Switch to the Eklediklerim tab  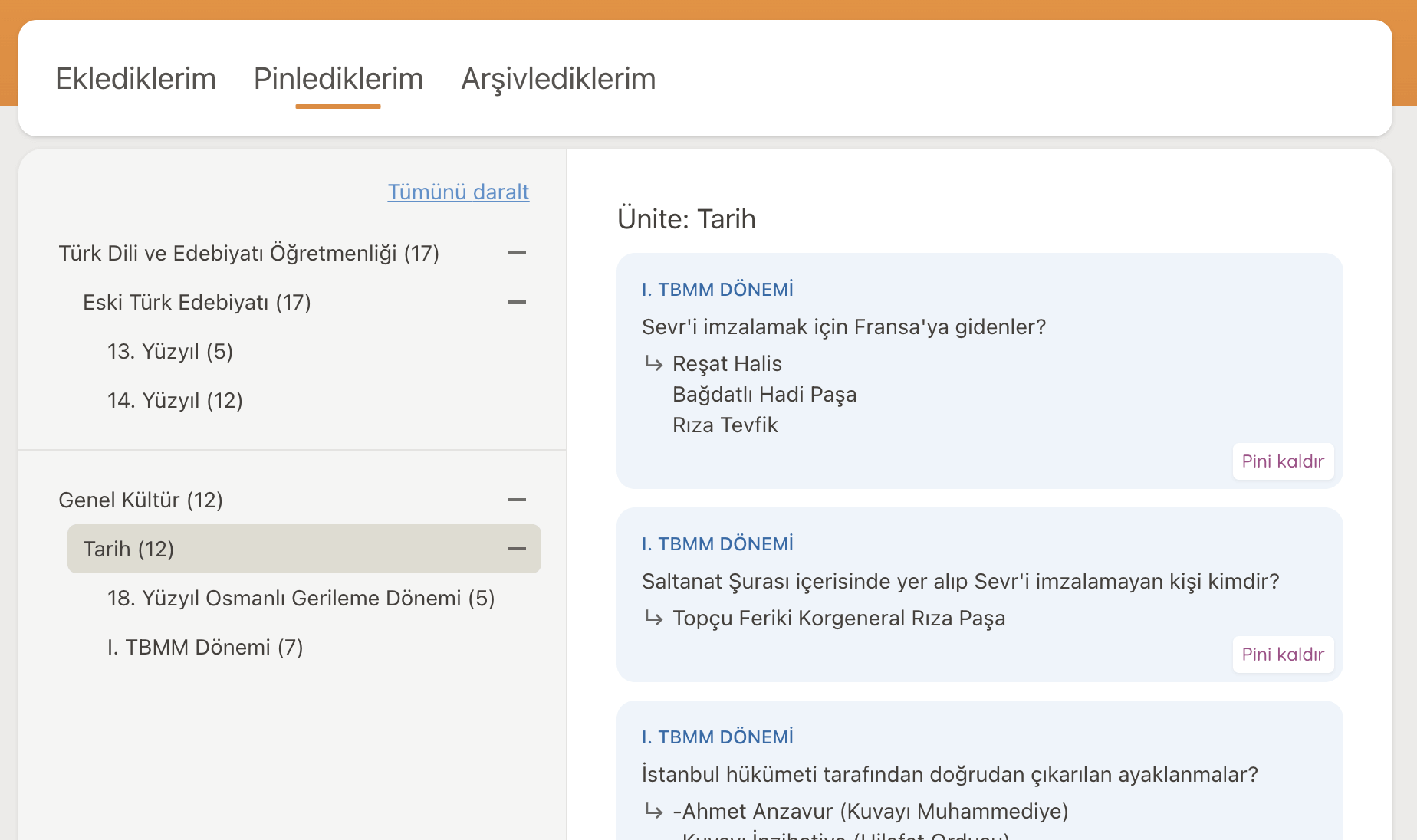click(x=136, y=79)
